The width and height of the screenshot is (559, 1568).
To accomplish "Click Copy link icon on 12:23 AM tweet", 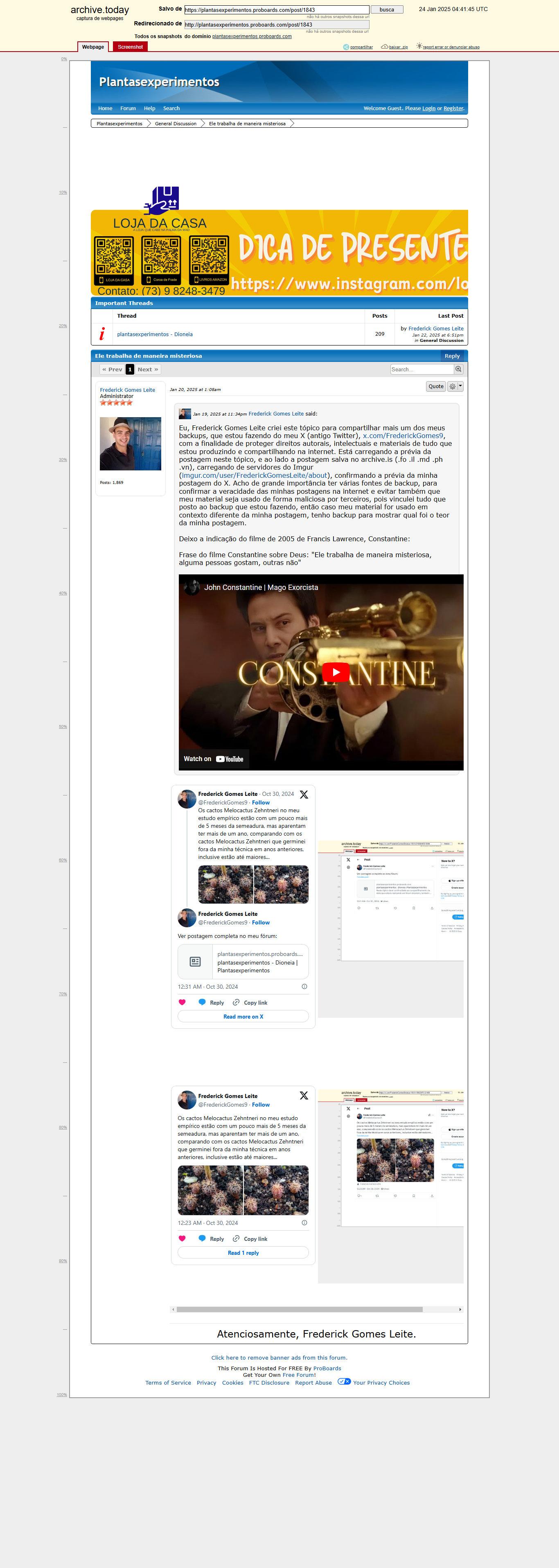I will [236, 1238].
